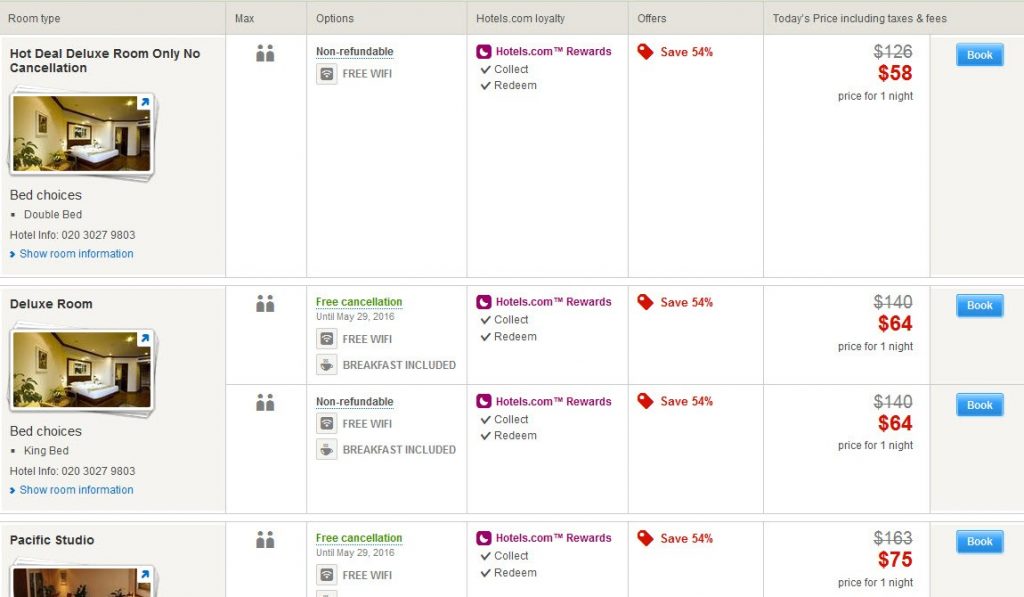1024x597 pixels.
Task: Click WiFi icon in Hot Deal room row
Action: pos(327,74)
